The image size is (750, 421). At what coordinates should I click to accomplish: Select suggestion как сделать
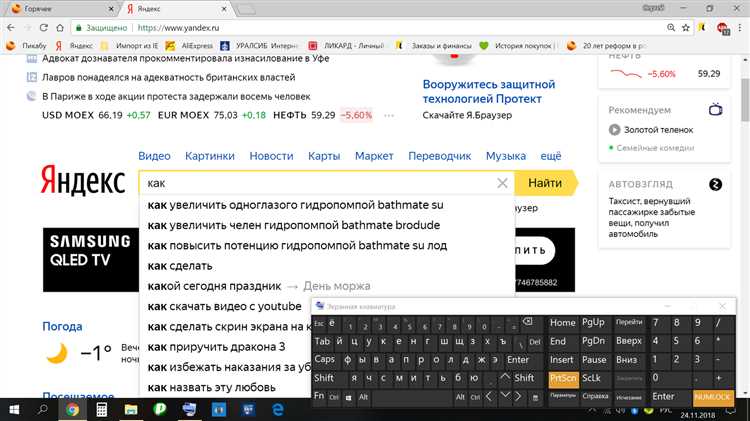click(x=180, y=266)
